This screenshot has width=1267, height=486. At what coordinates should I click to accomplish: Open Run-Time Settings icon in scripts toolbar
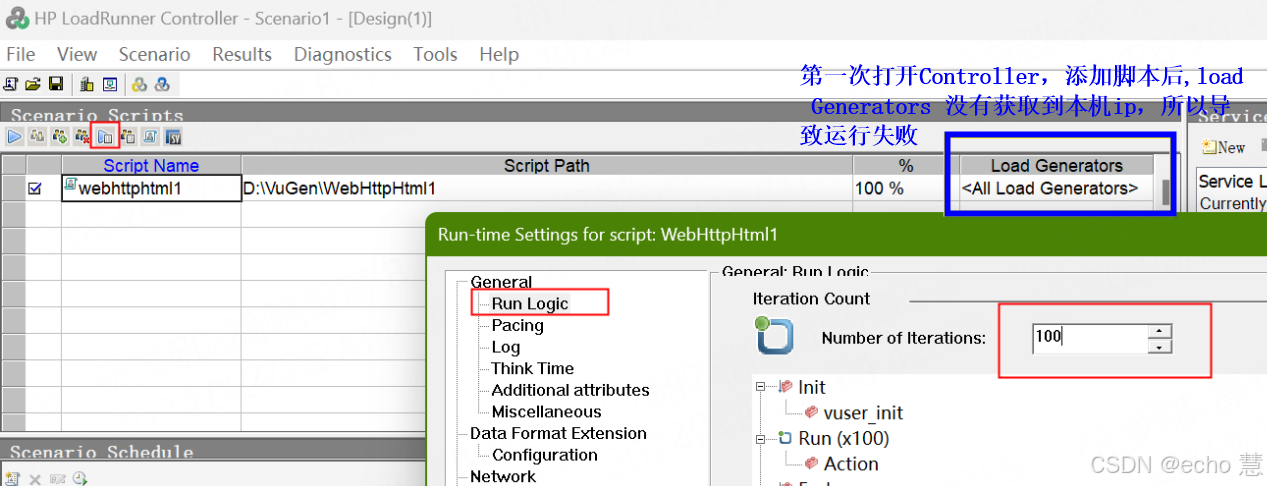[x=105, y=137]
